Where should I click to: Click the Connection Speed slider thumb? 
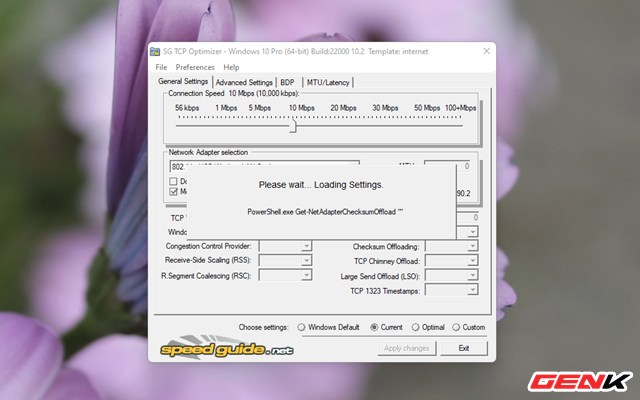(x=293, y=126)
